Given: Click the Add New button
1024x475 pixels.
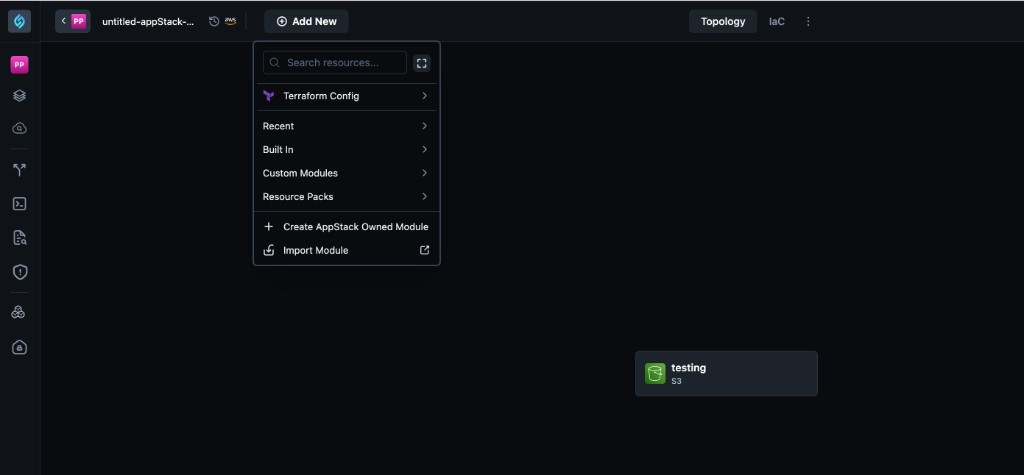Looking at the screenshot, I should [306, 22].
